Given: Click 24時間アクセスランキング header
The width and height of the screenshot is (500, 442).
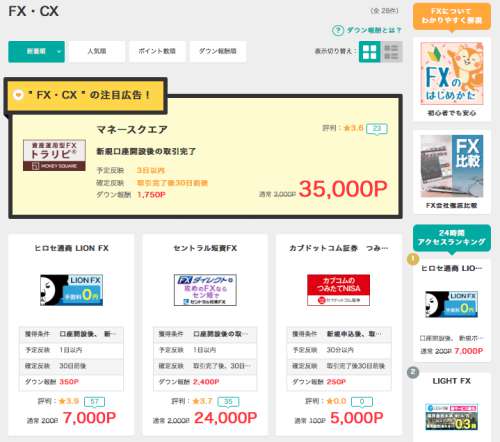Looking at the screenshot, I should pyautogui.click(x=452, y=238).
